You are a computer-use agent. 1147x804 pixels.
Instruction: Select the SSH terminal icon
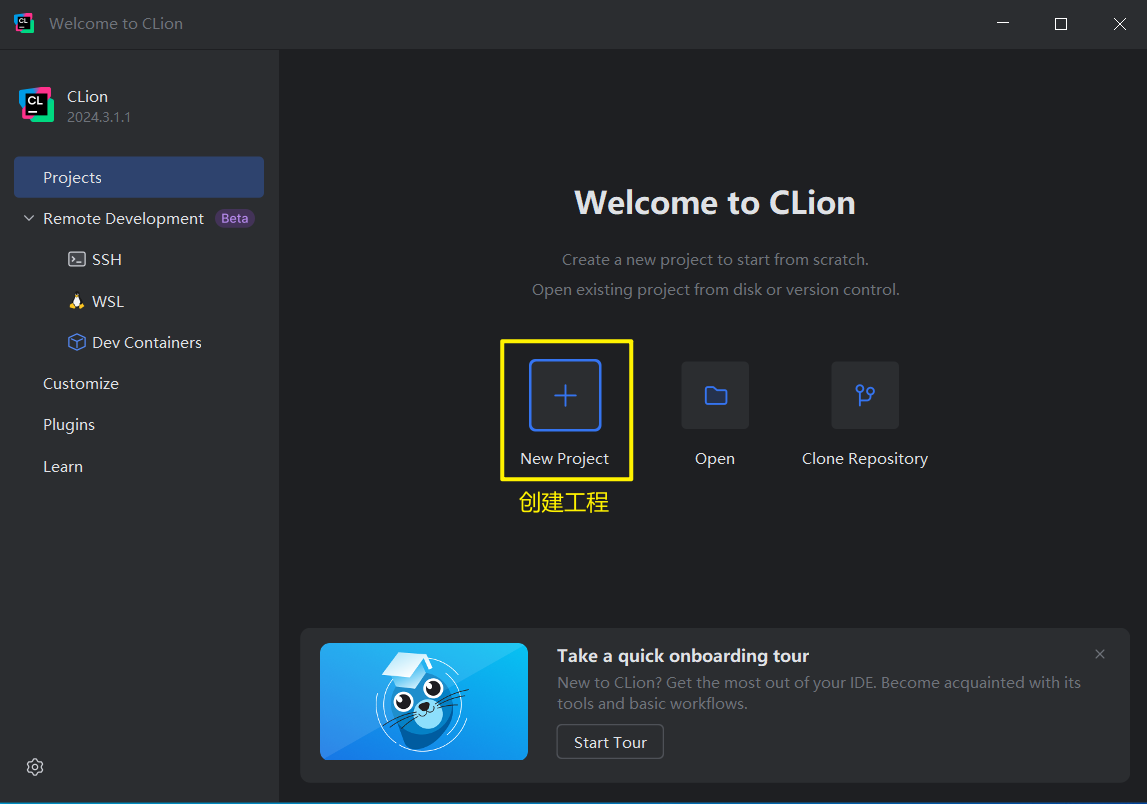(x=78, y=259)
